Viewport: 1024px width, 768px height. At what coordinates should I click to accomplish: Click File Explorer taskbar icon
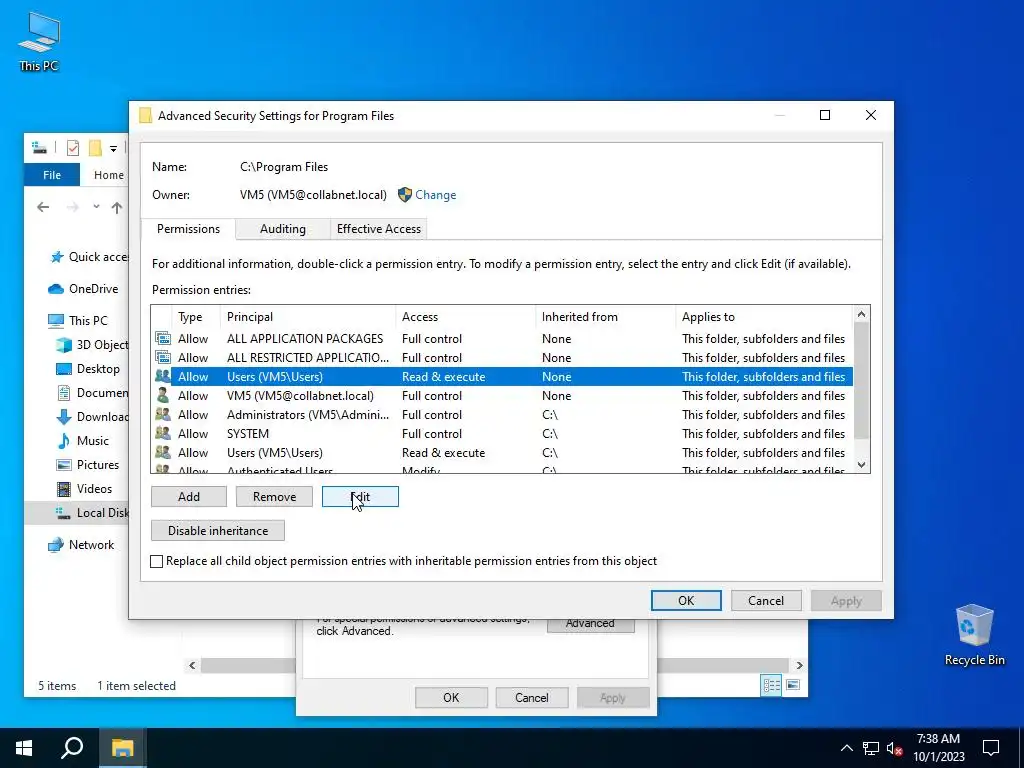pyautogui.click(x=122, y=748)
